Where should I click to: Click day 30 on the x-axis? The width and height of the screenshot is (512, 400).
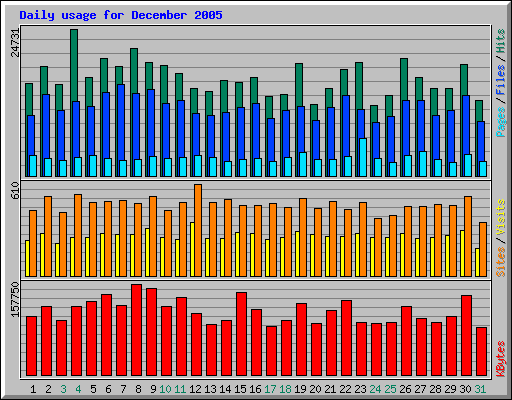[x=465, y=389]
